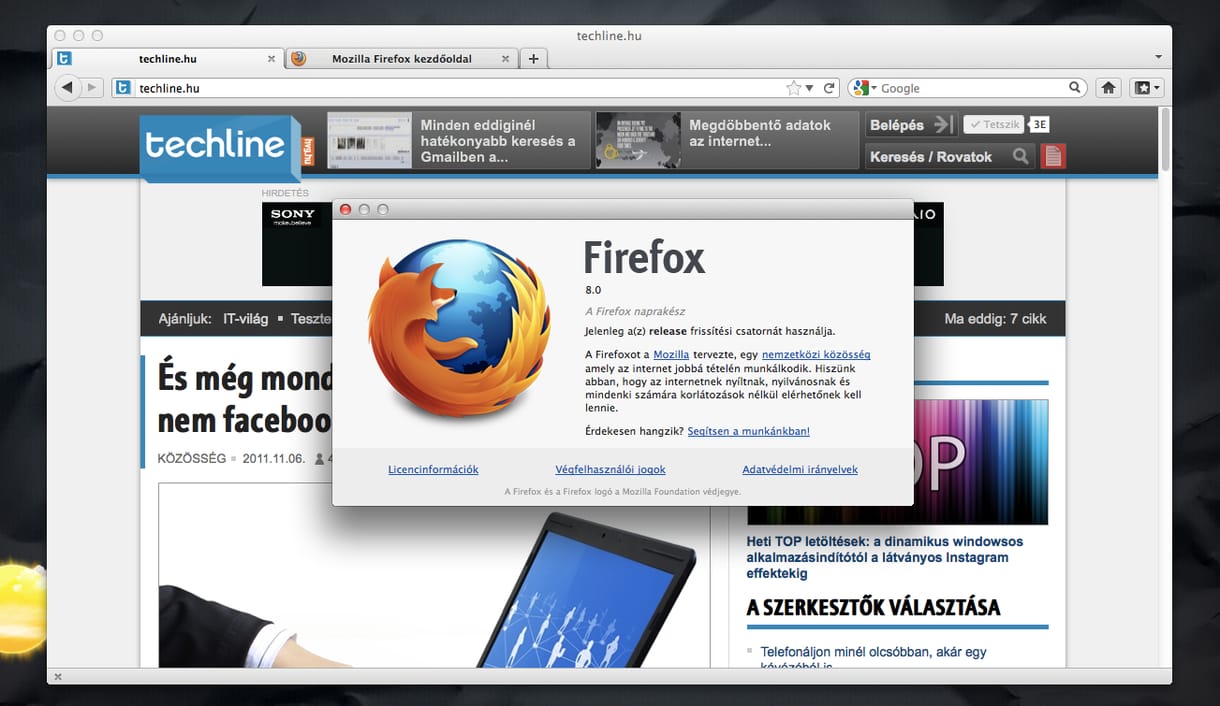Click the techline site icon in address bar
Viewport: 1220px width, 706px height.
point(123,88)
